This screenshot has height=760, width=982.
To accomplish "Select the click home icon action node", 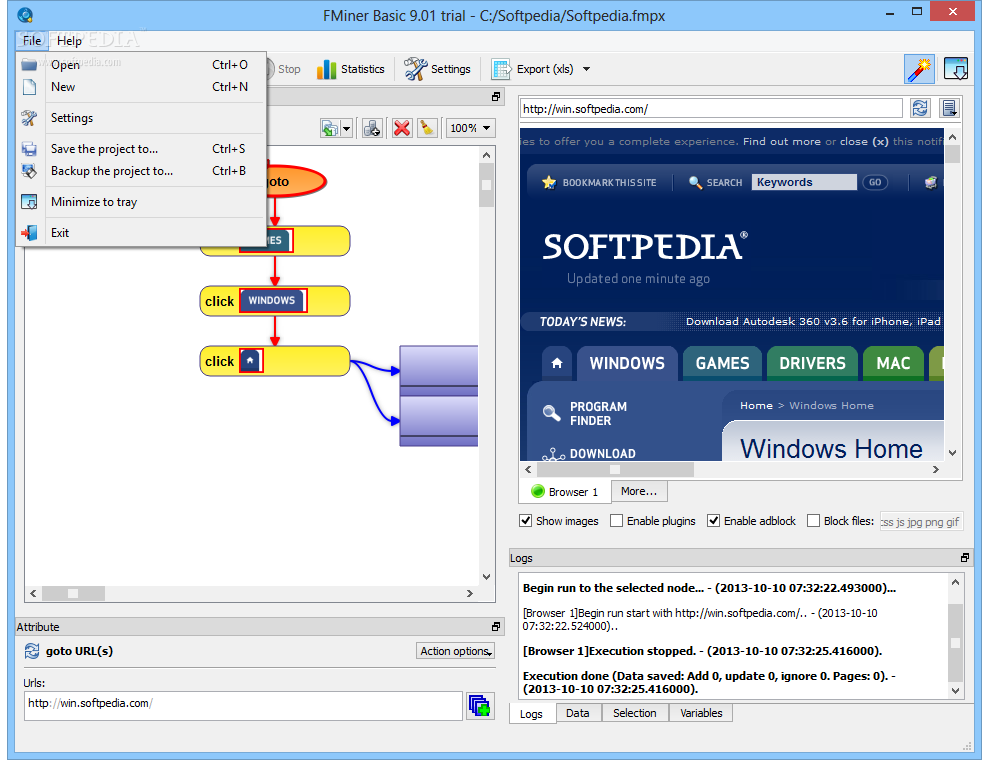I will 274,361.
